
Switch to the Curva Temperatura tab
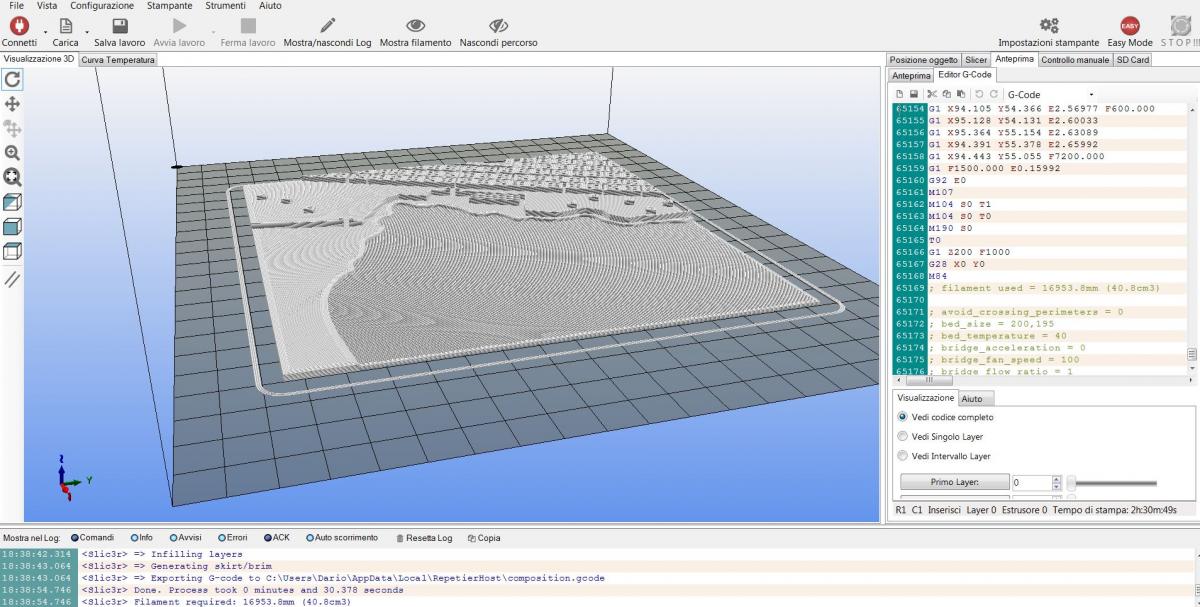pyautogui.click(x=118, y=60)
